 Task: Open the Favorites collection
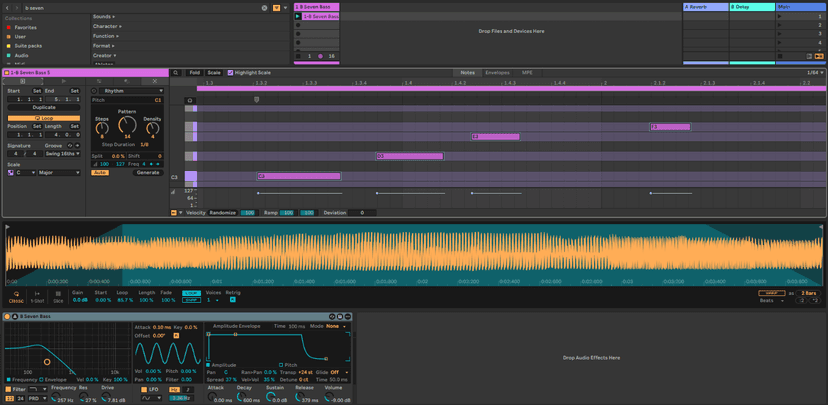pyautogui.click(x=25, y=27)
